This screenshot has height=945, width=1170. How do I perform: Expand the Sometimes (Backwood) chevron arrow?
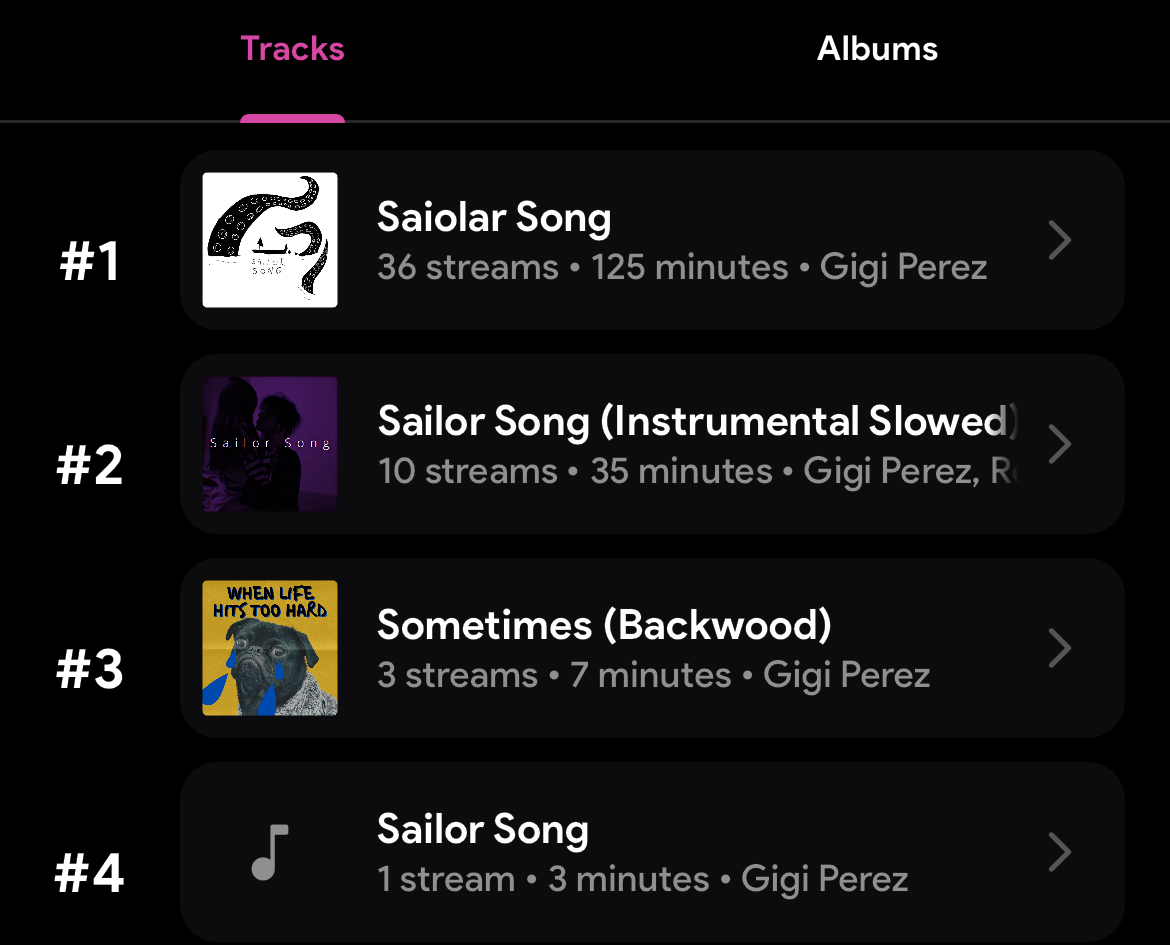pyautogui.click(x=1059, y=648)
